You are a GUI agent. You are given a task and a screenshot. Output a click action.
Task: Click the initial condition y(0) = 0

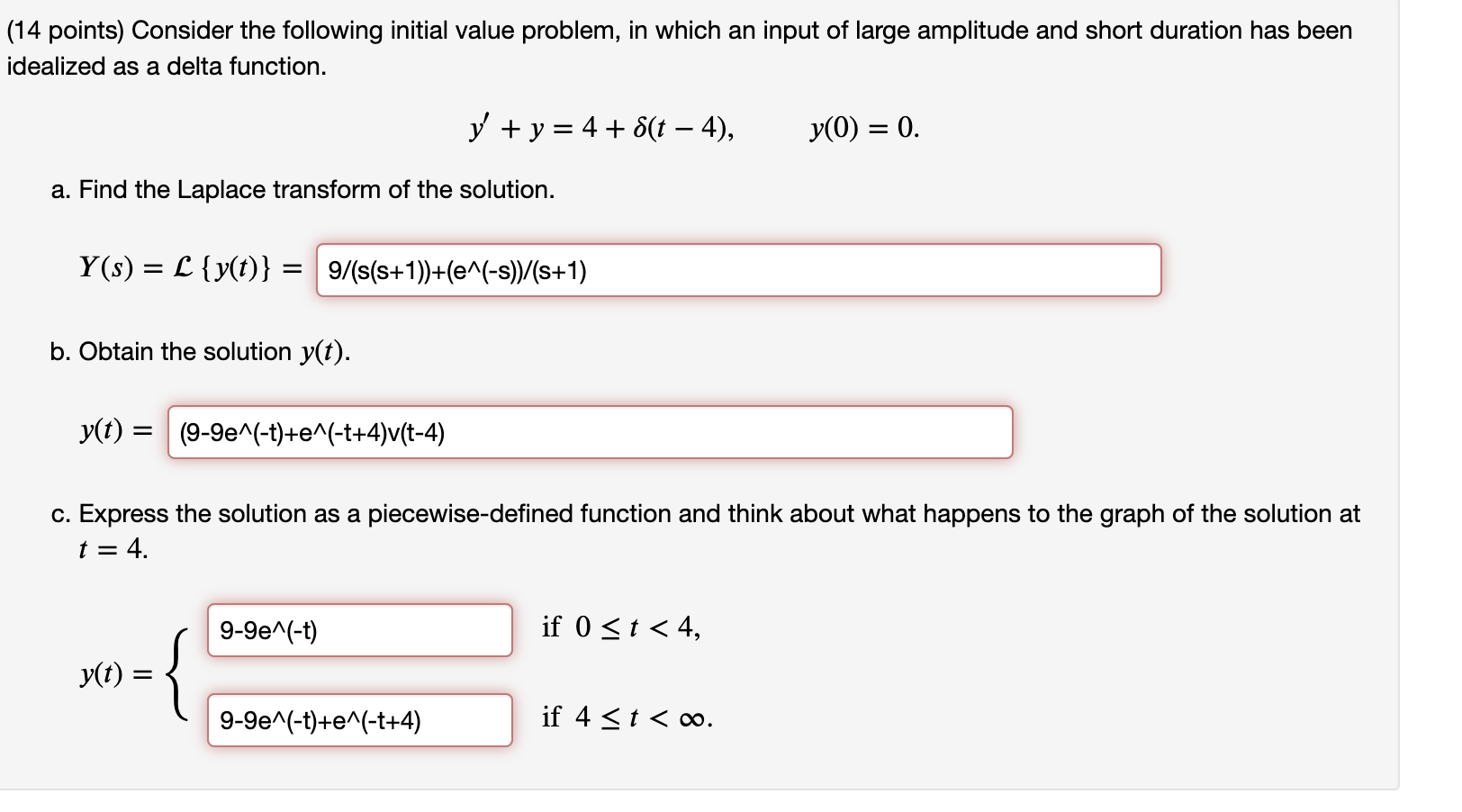(x=862, y=128)
